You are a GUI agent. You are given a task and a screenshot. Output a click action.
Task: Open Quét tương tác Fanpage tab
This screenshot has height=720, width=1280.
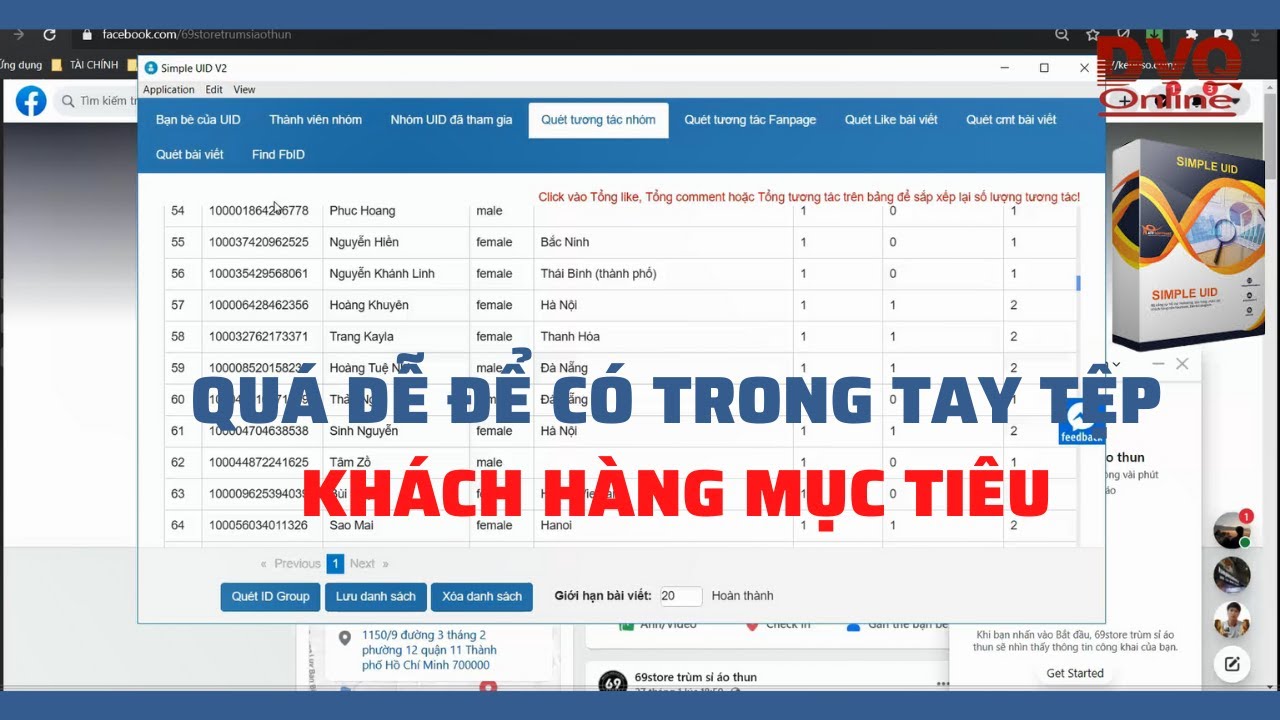(750, 120)
